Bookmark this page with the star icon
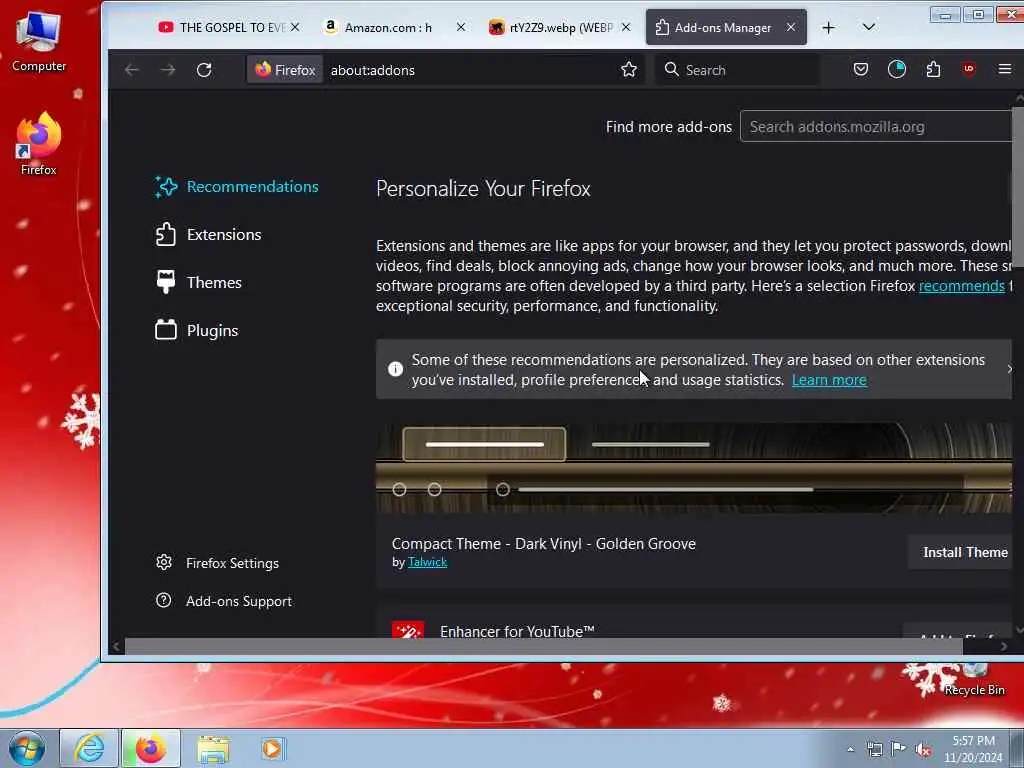Screen dimensions: 1024x768 (x=629, y=70)
